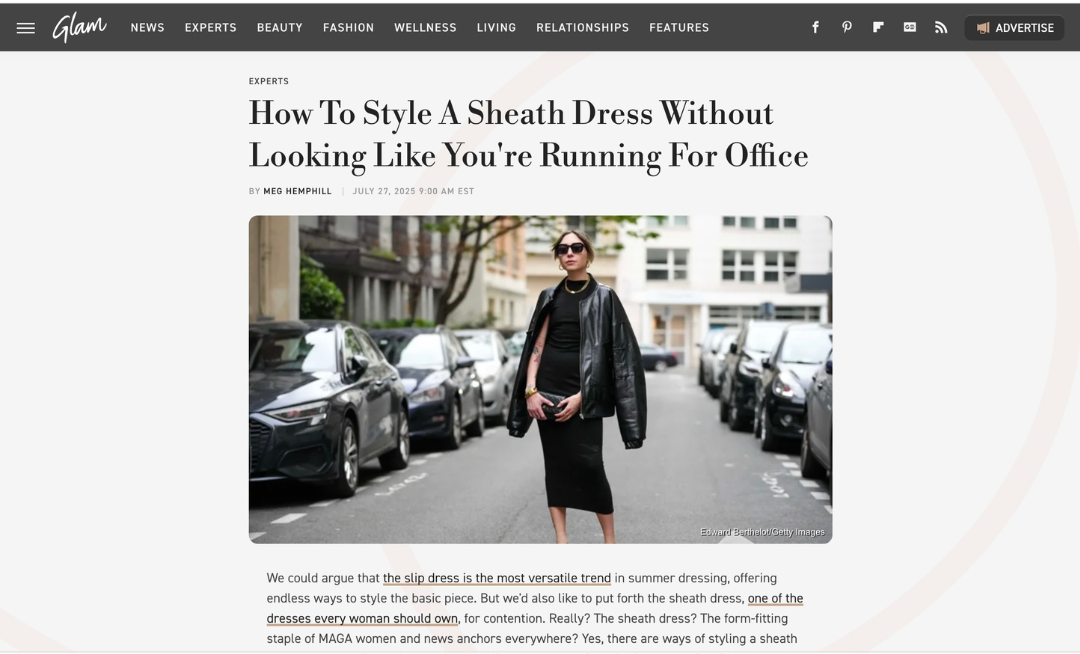Open the News menu item

[x=147, y=28]
